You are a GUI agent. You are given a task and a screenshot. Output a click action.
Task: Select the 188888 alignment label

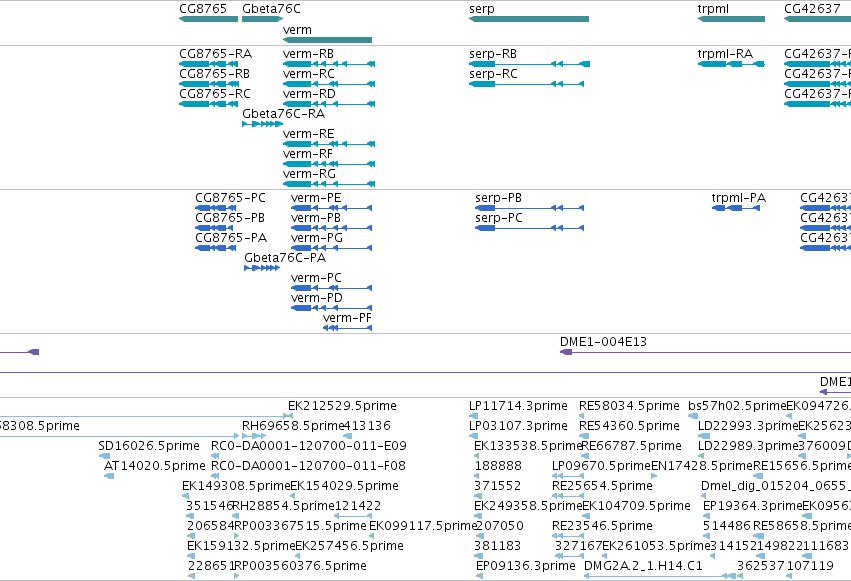click(x=498, y=466)
